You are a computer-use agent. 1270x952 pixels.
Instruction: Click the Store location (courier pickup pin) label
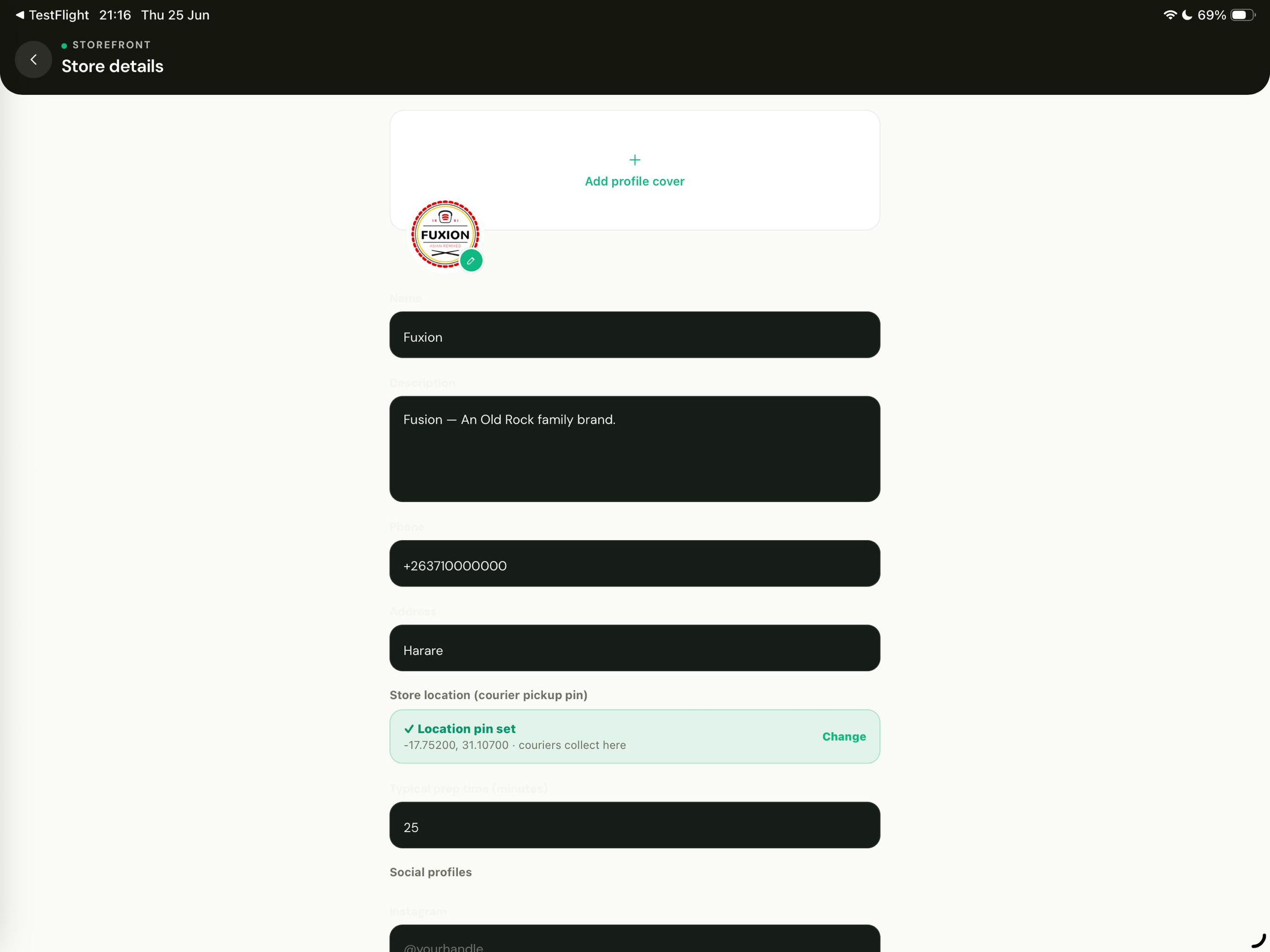[x=489, y=695]
